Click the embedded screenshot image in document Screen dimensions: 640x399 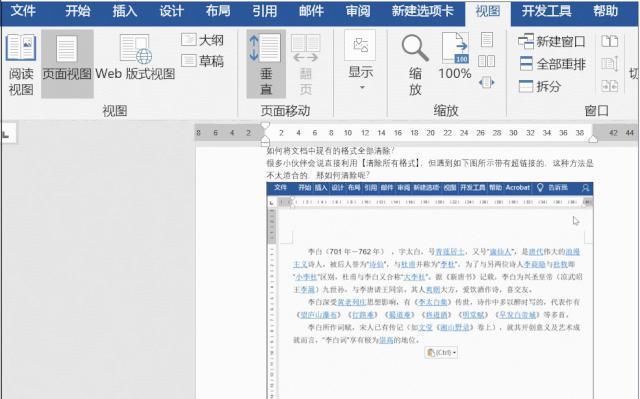430,290
